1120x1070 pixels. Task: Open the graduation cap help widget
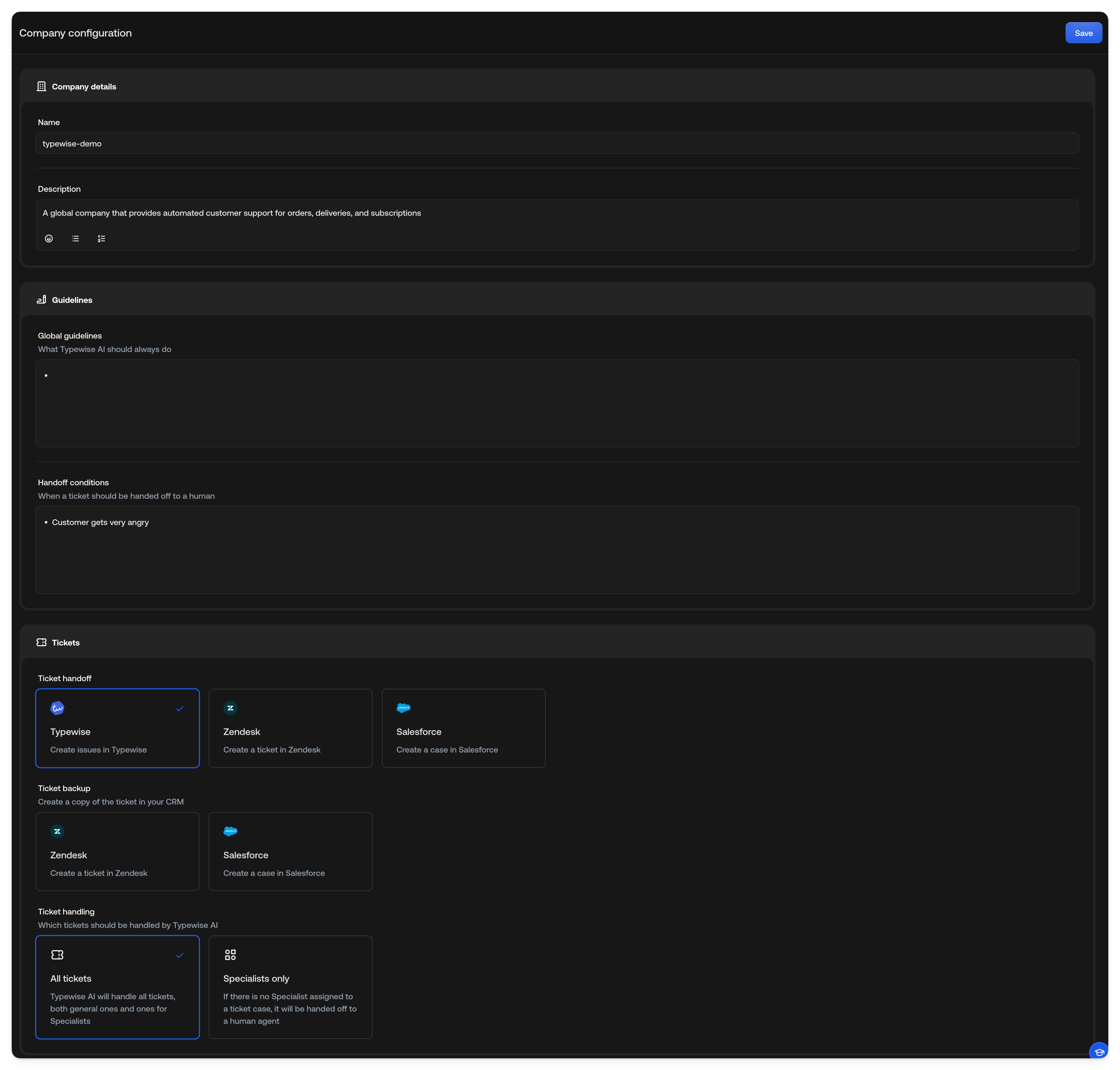(1098, 1050)
